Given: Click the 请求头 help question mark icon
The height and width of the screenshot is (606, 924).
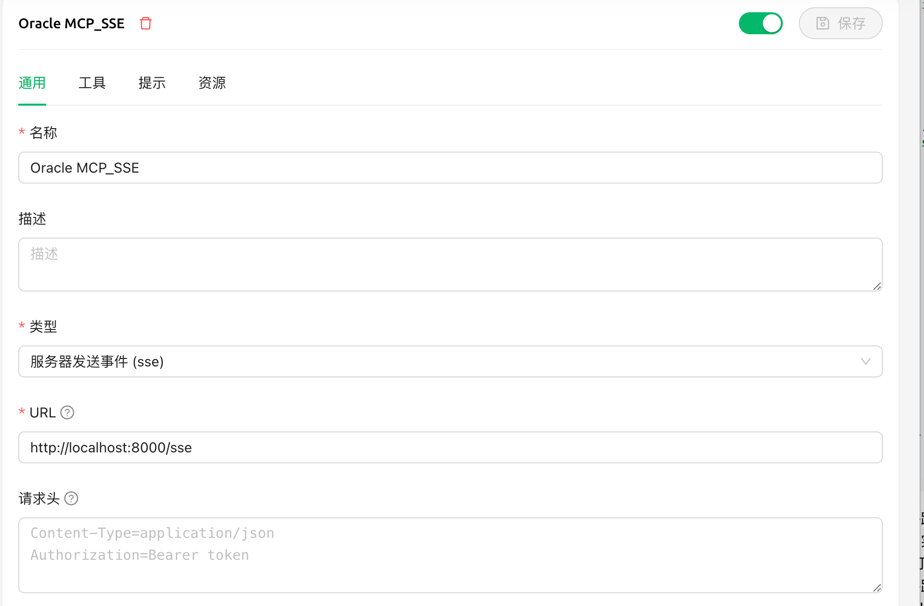Looking at the screenshot, I should click(x=71, y=498).
